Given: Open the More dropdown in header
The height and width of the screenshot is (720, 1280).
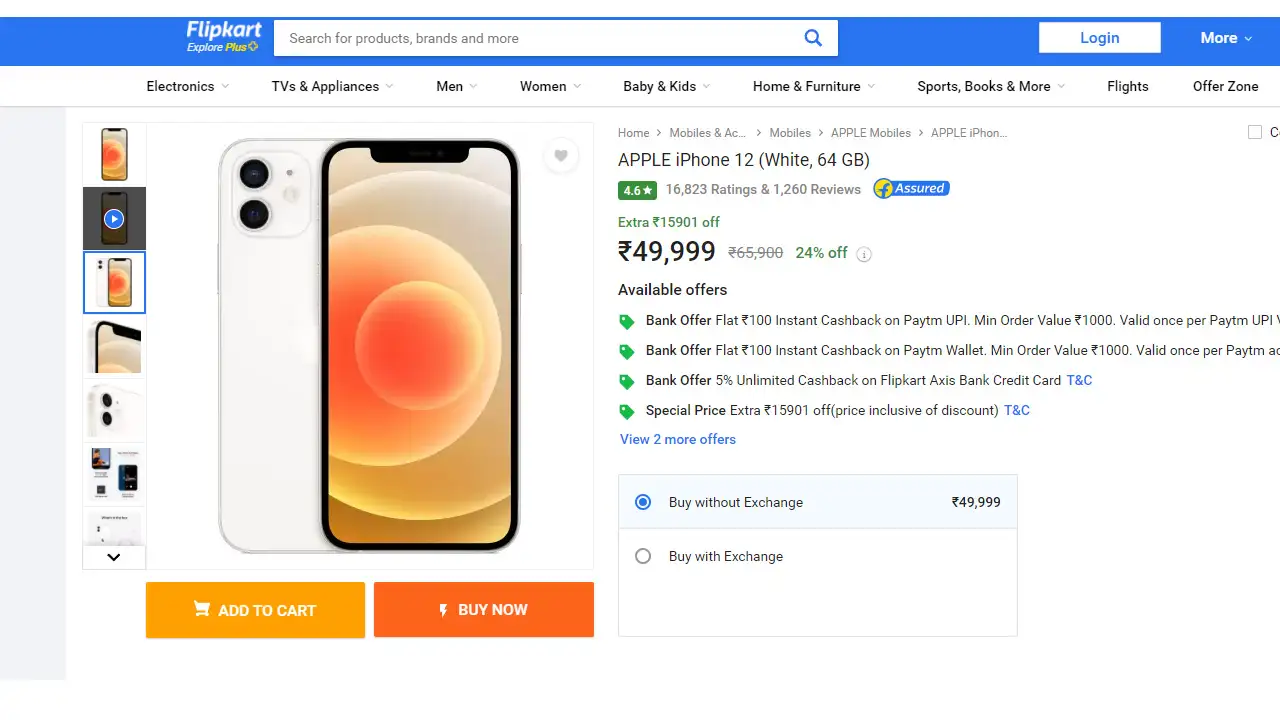Looking at the screenshot, I should [1225, 37].
